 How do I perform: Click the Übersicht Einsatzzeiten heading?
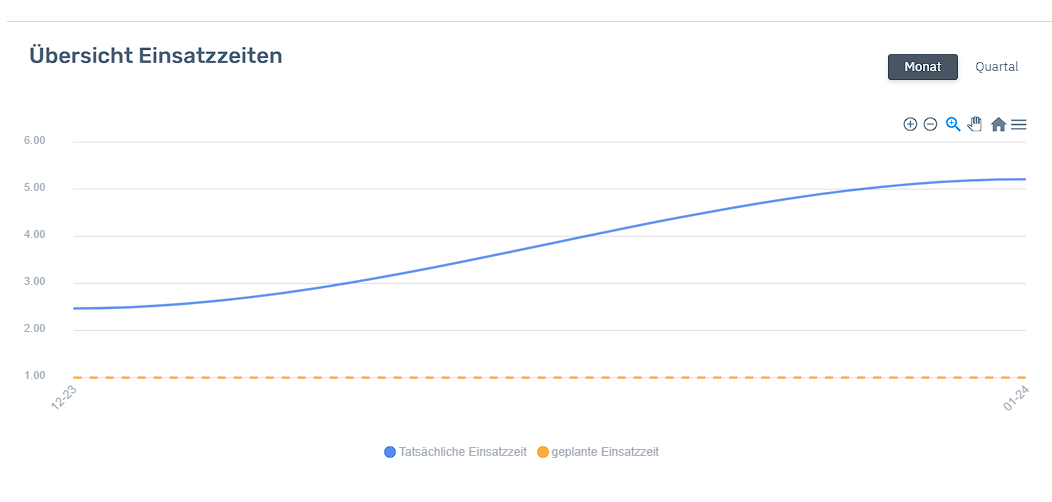156,56
